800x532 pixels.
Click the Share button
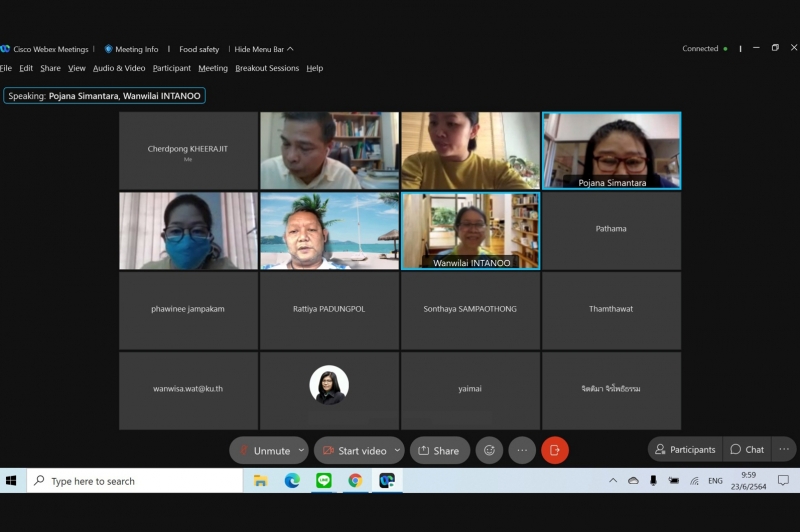pos(438,450)
